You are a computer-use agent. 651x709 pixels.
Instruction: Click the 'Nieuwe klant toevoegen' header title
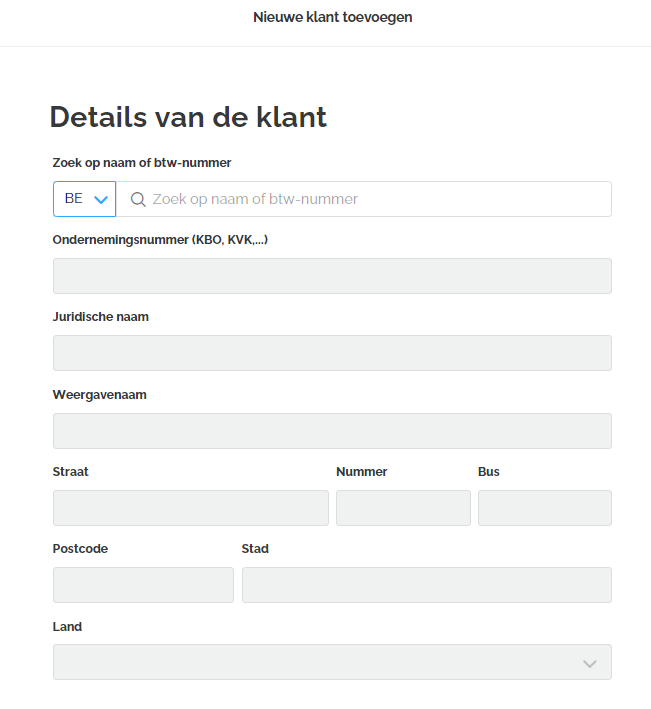[333, 17]
